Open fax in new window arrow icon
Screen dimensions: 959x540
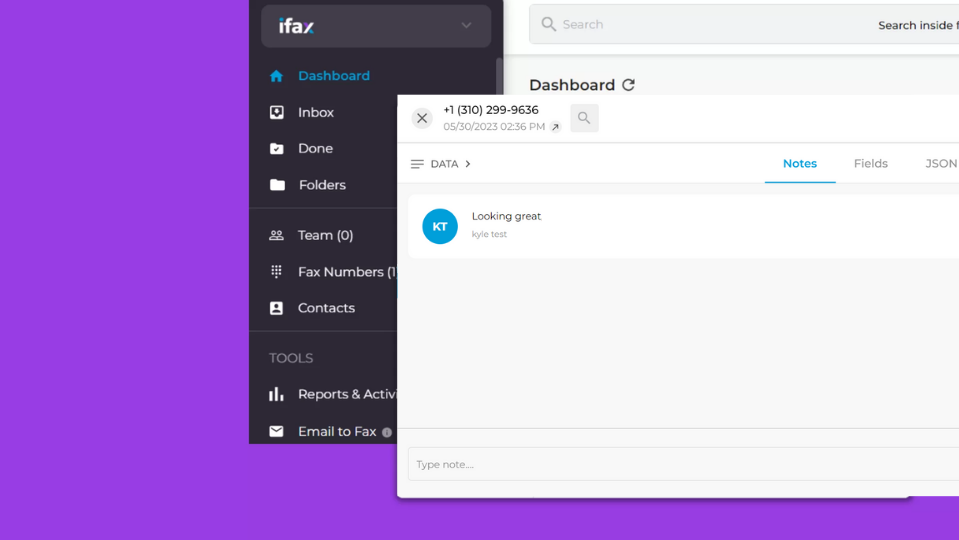click(x=555, y=127)
